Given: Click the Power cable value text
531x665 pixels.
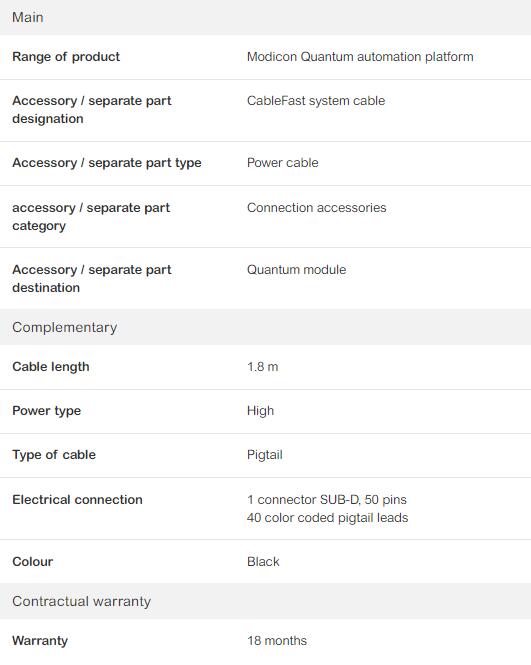Looking at the screenshot, I should pyautogui.click(x=282, y=163).
